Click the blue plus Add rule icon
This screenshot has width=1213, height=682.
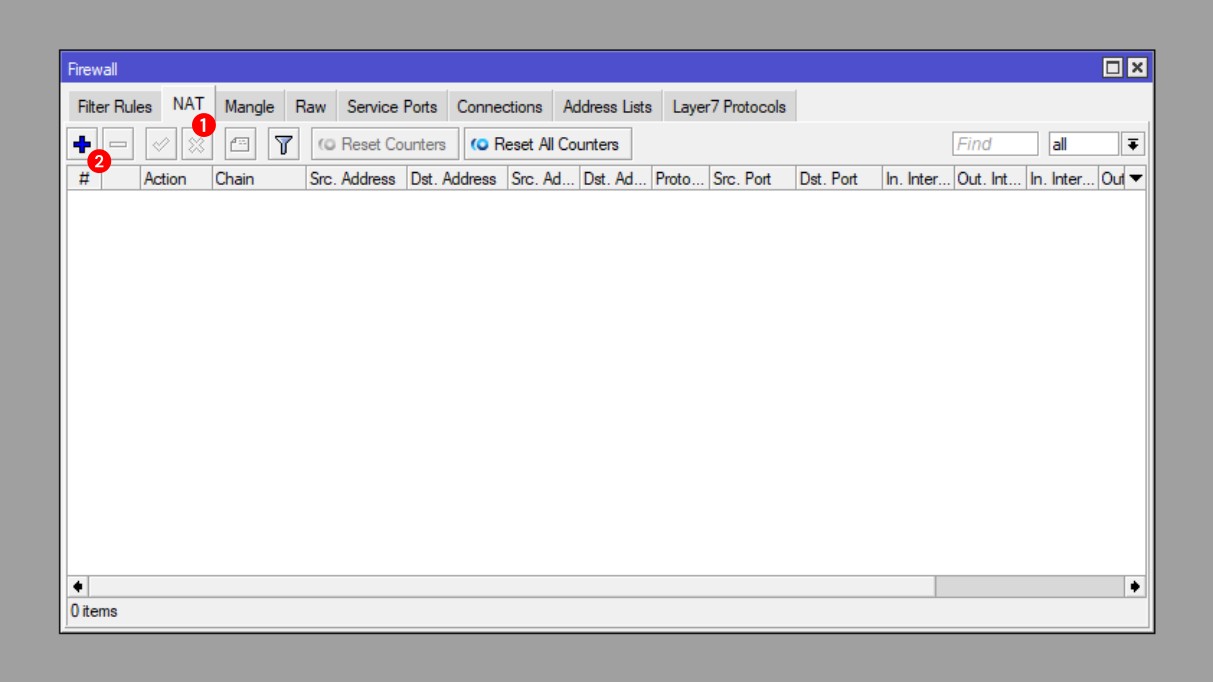82,145
